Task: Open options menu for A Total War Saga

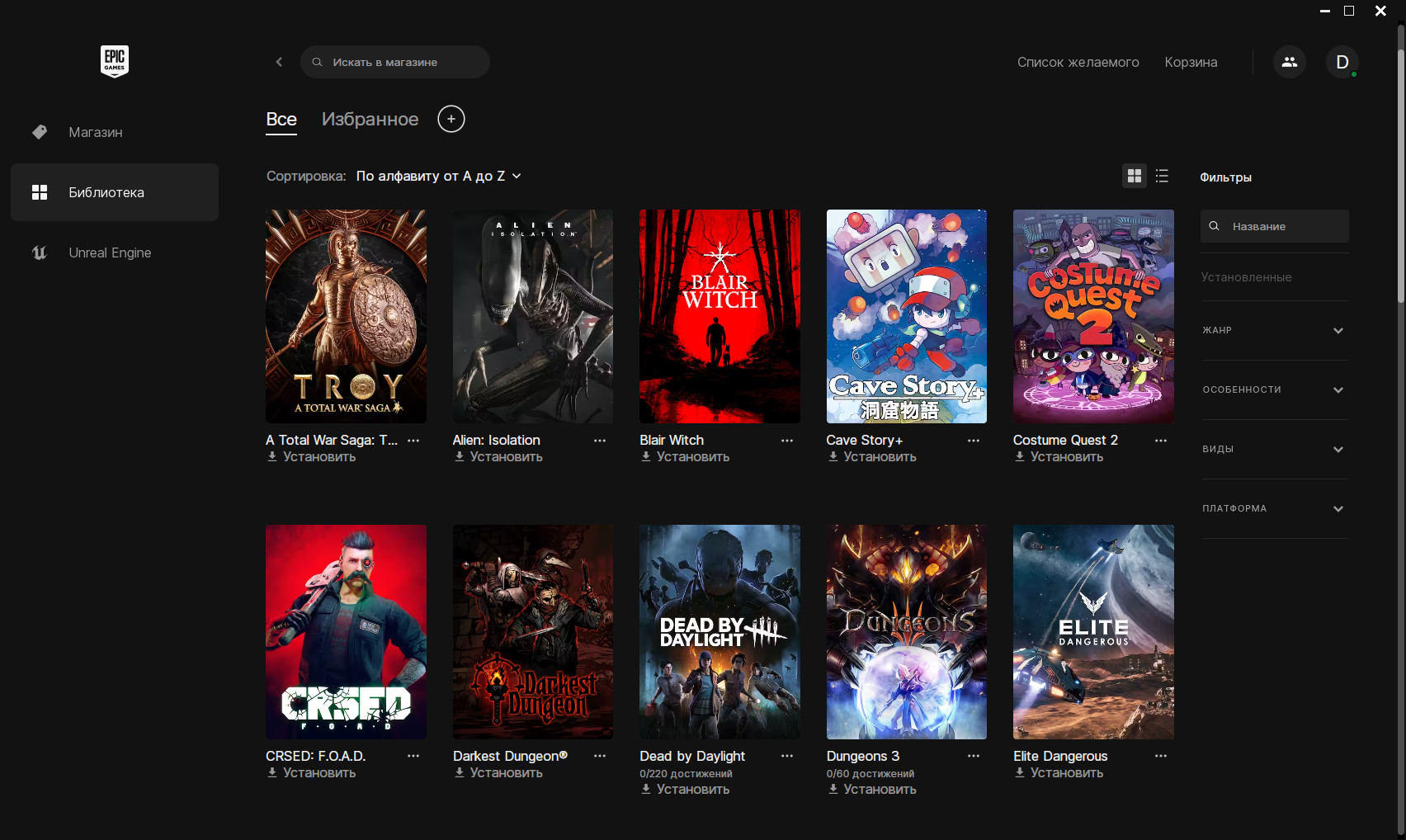Action: click(413, 441)
